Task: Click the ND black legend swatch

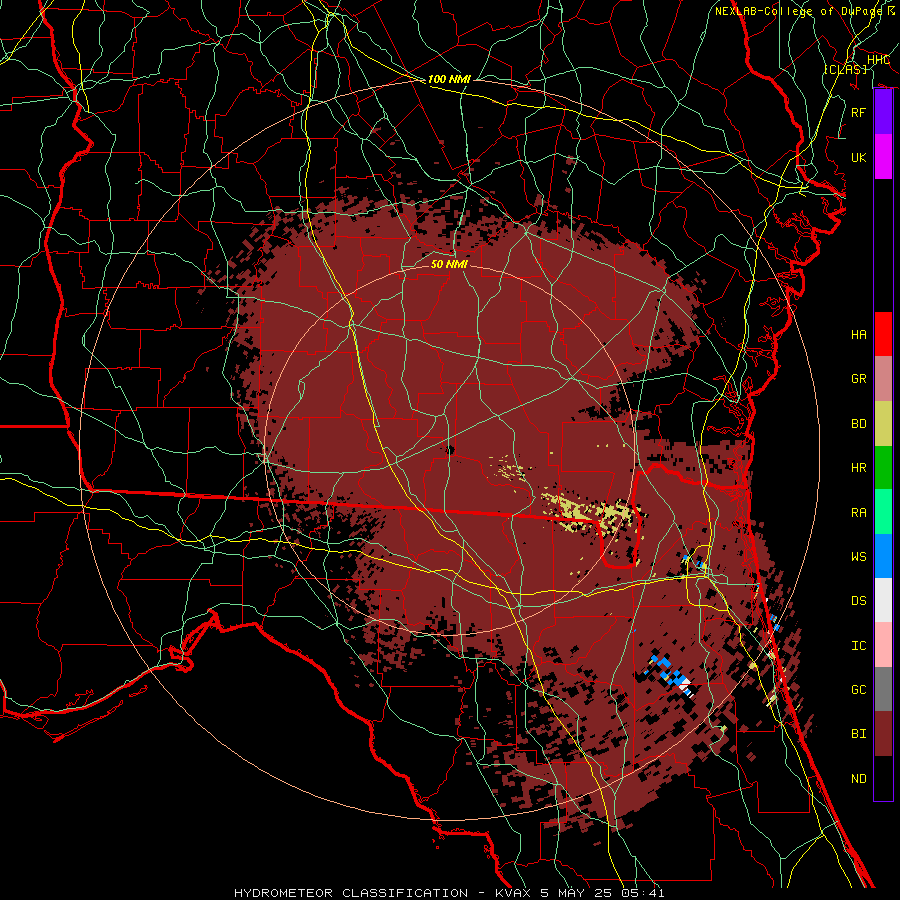Action: (x=883, y=778)
